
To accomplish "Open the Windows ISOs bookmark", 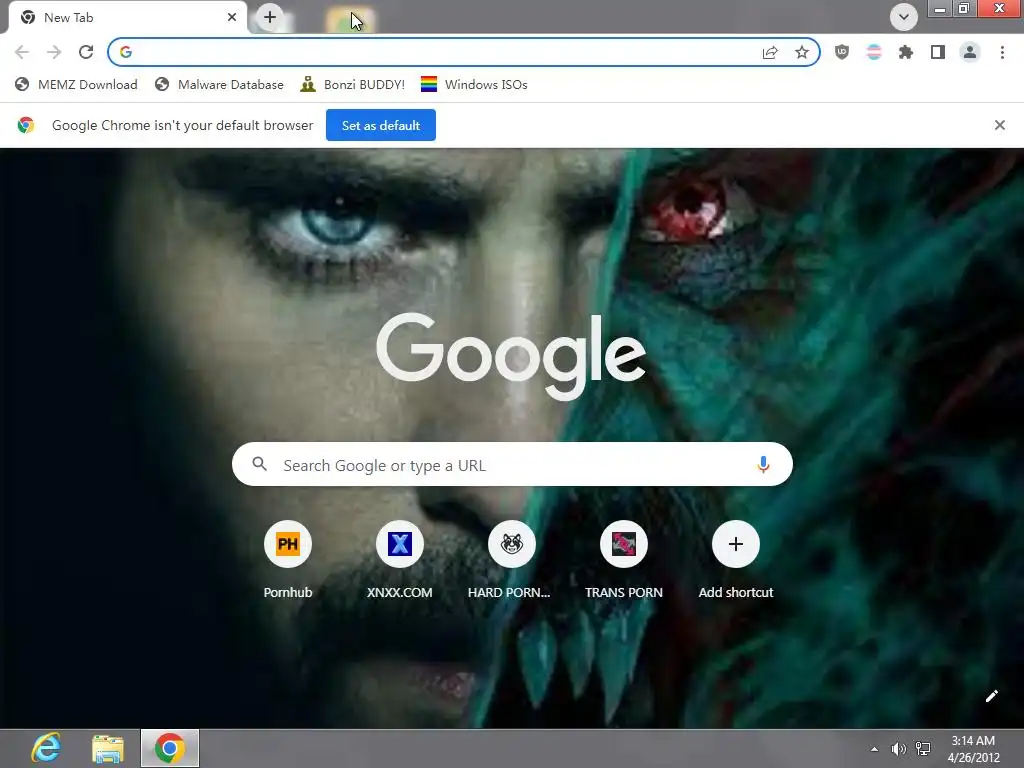I will (474, 84).
